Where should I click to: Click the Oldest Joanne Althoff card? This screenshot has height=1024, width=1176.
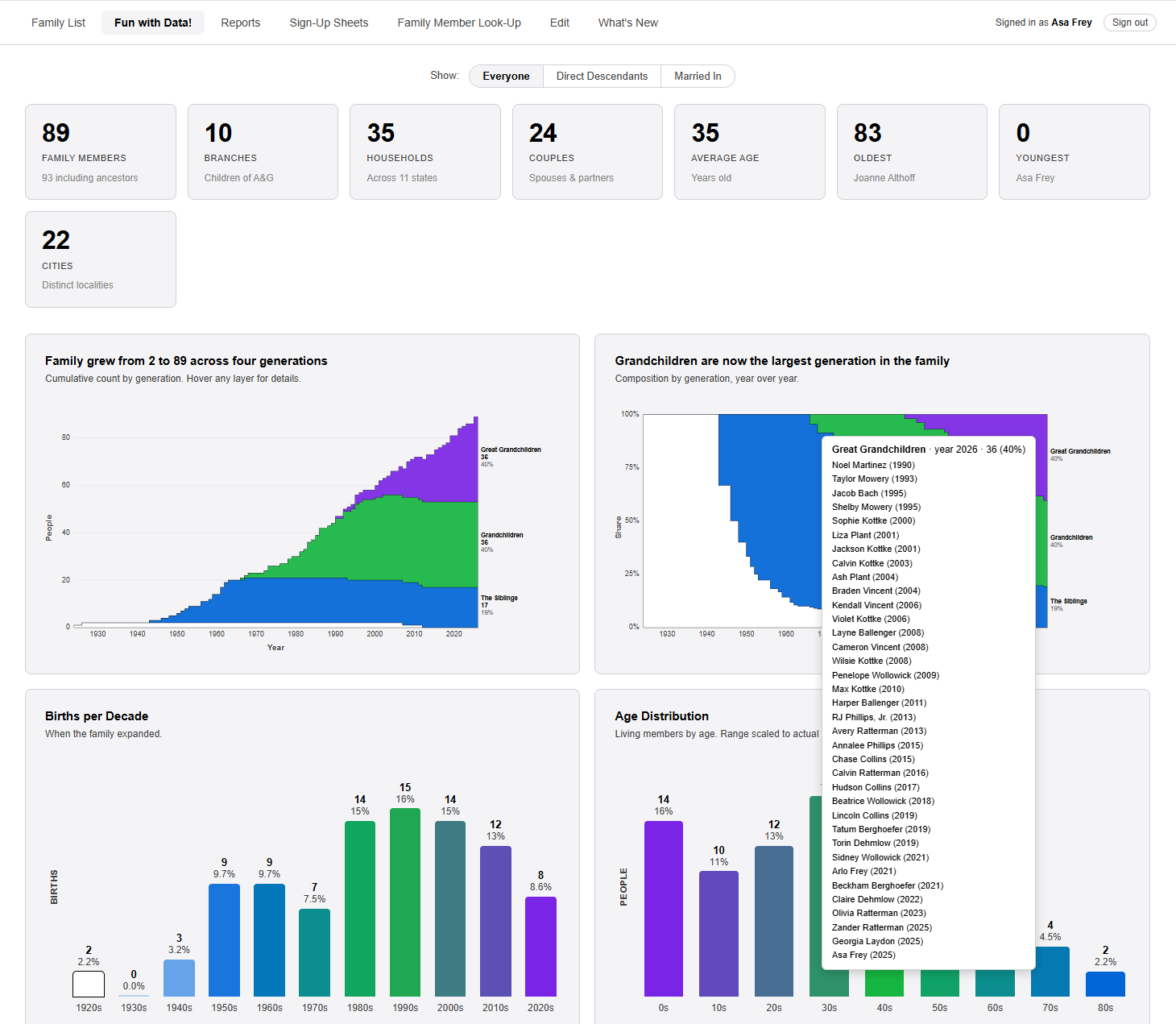pyautogui.click(x=912, y=151)
